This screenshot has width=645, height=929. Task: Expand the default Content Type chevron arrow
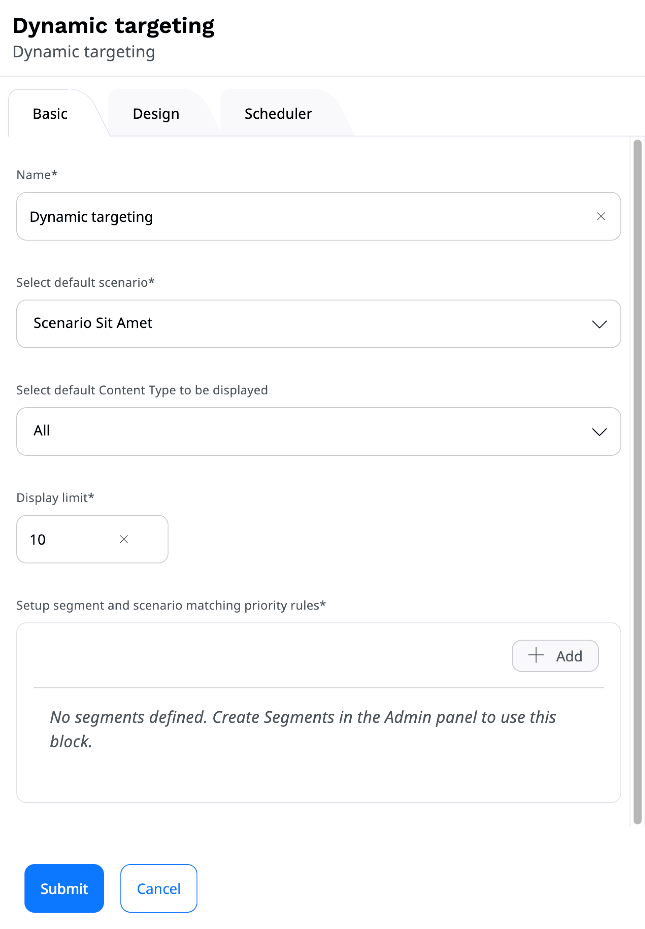click(x=599, y=431)
